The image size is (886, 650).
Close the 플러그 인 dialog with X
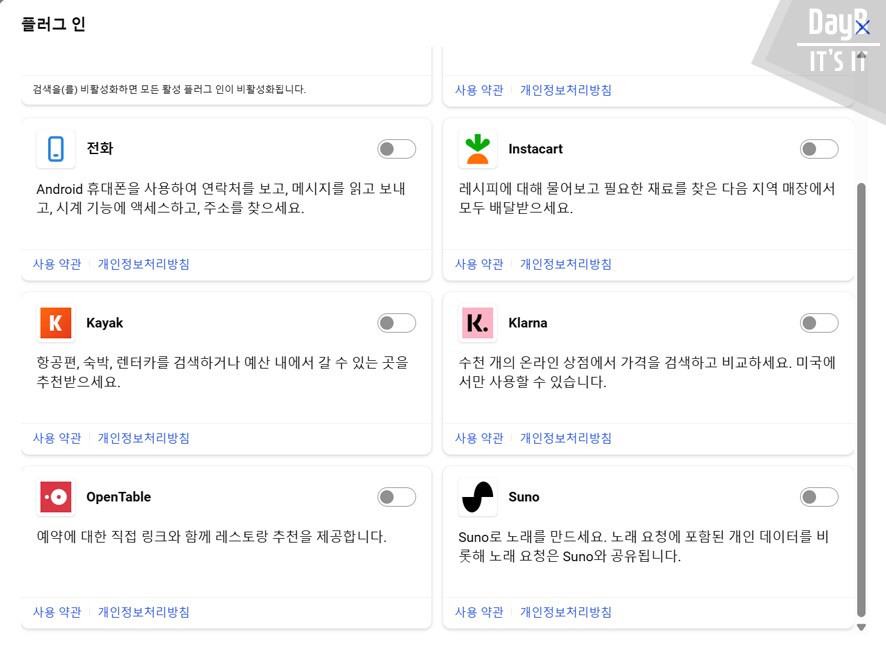(863, 27)
